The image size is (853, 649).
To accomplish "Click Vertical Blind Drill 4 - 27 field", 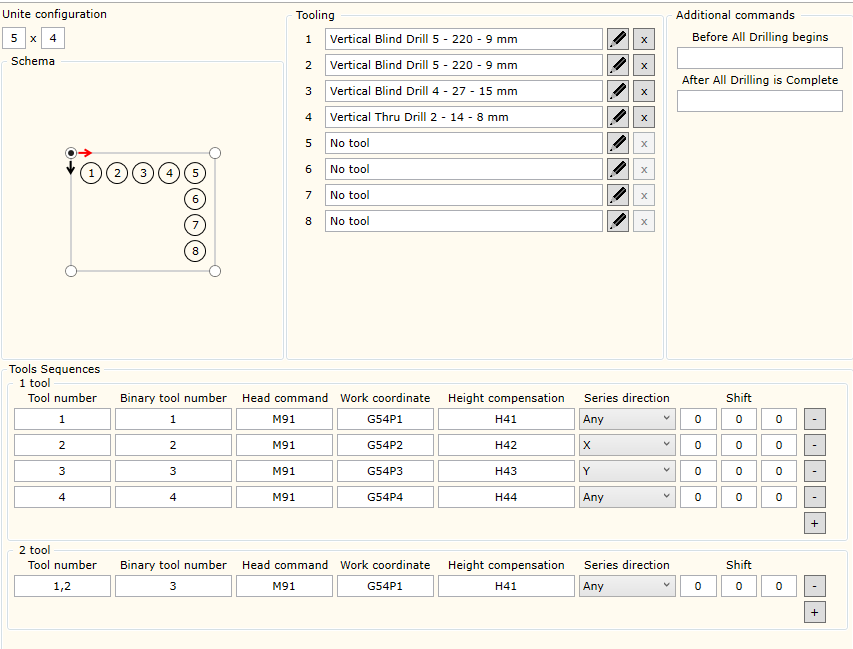I will (x=463, y=91).
